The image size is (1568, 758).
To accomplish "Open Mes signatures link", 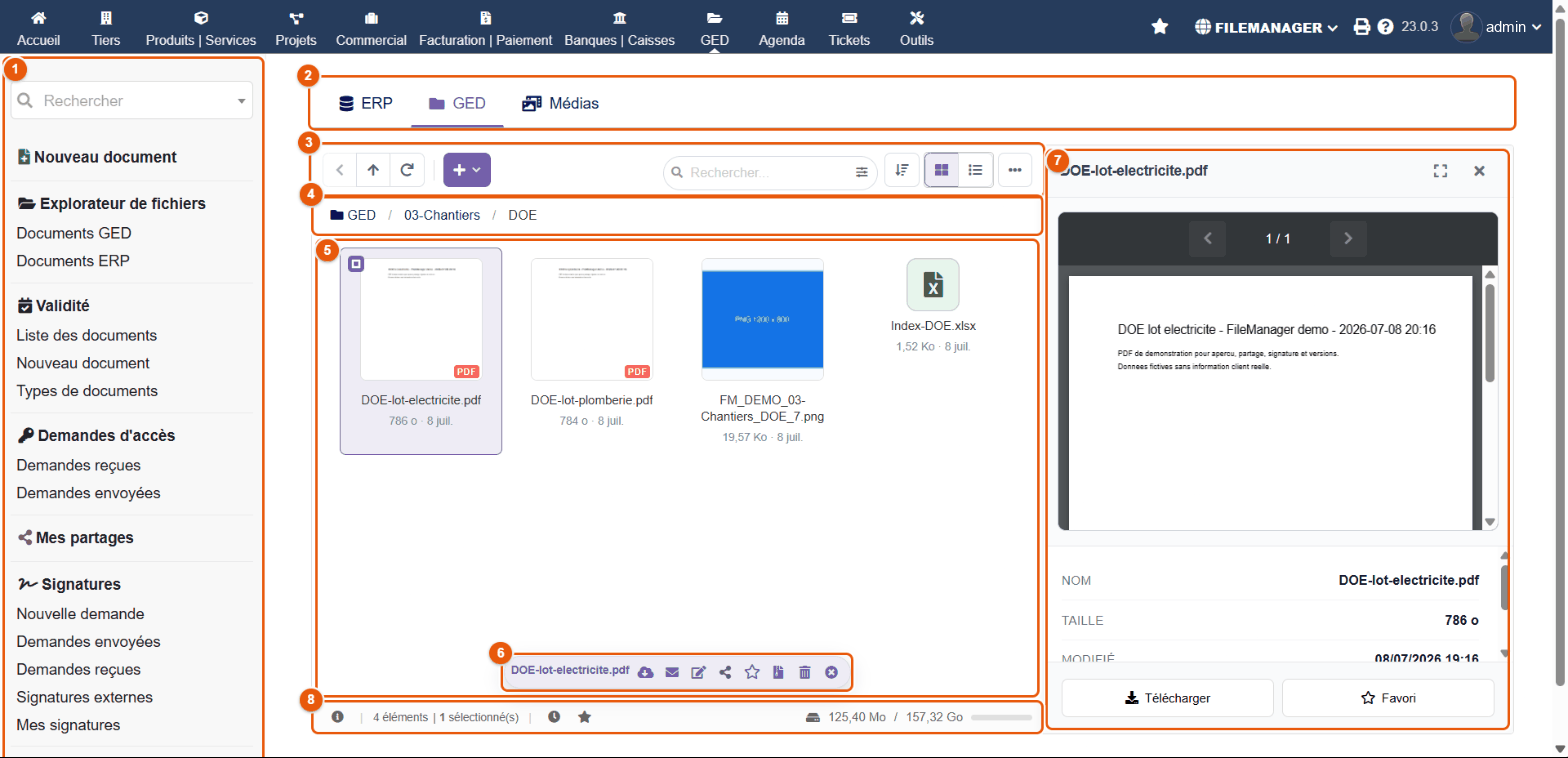I will pos(69,725).
